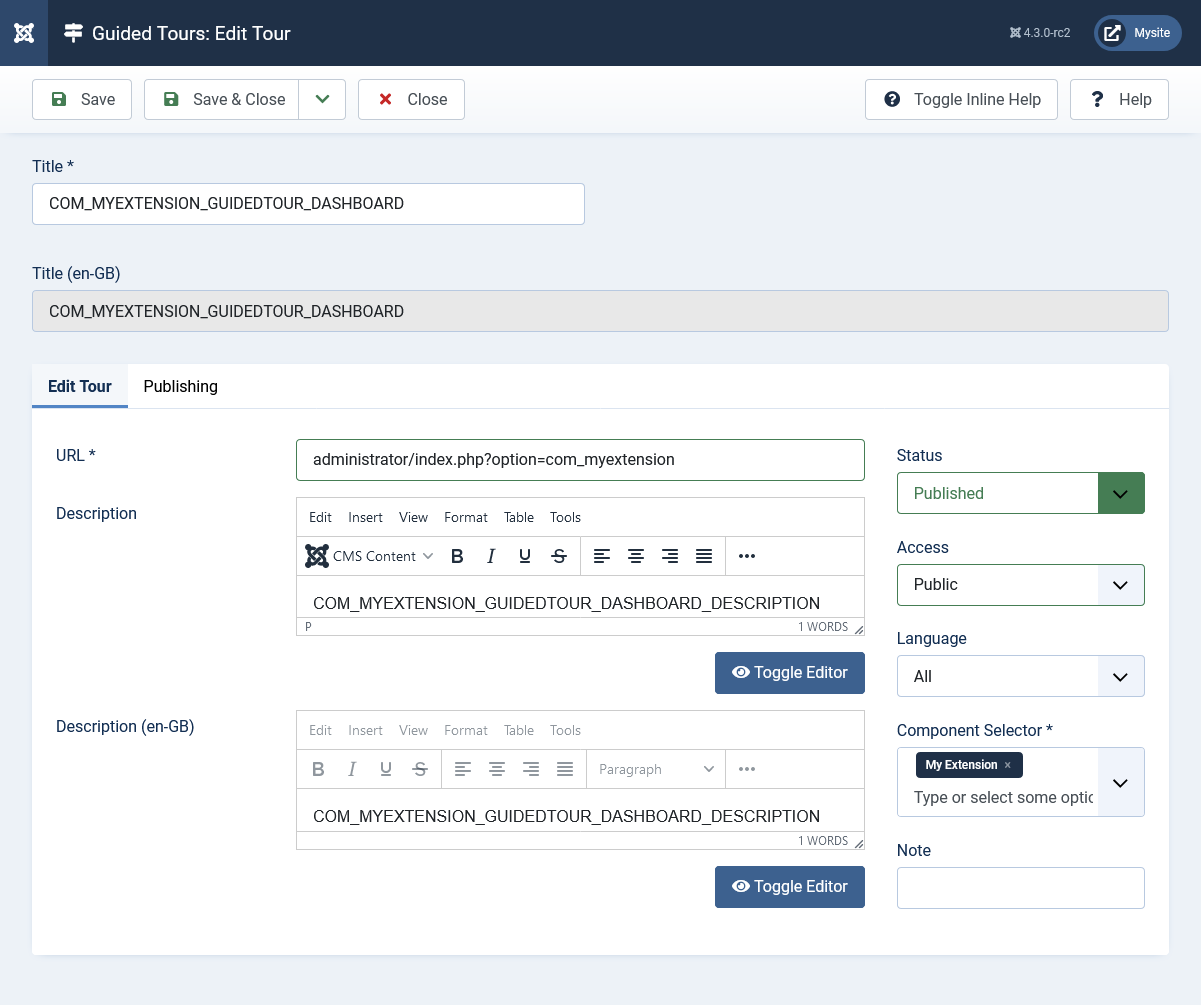Click the Close button in toolbar
Viewport: 1201px width, 1005px height.
411,100
